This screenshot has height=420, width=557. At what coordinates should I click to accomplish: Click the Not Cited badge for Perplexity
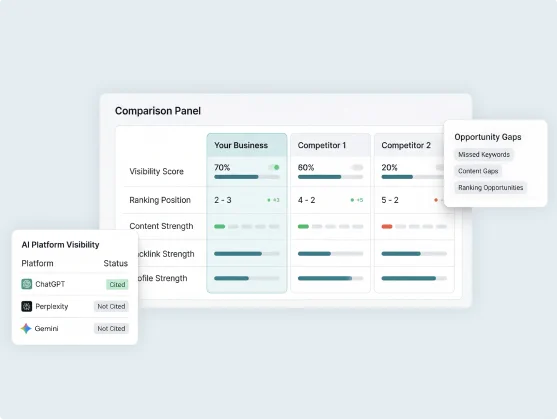click(111, 306)
